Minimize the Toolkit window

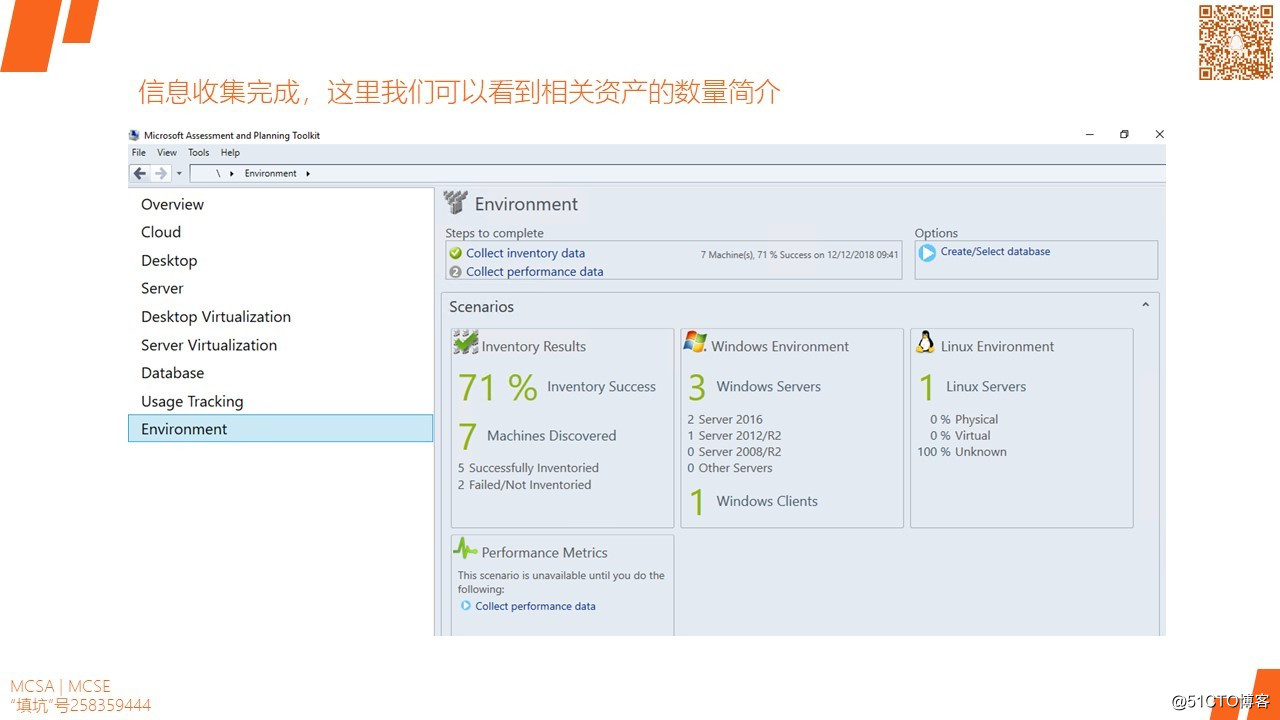pos(1090,134)
